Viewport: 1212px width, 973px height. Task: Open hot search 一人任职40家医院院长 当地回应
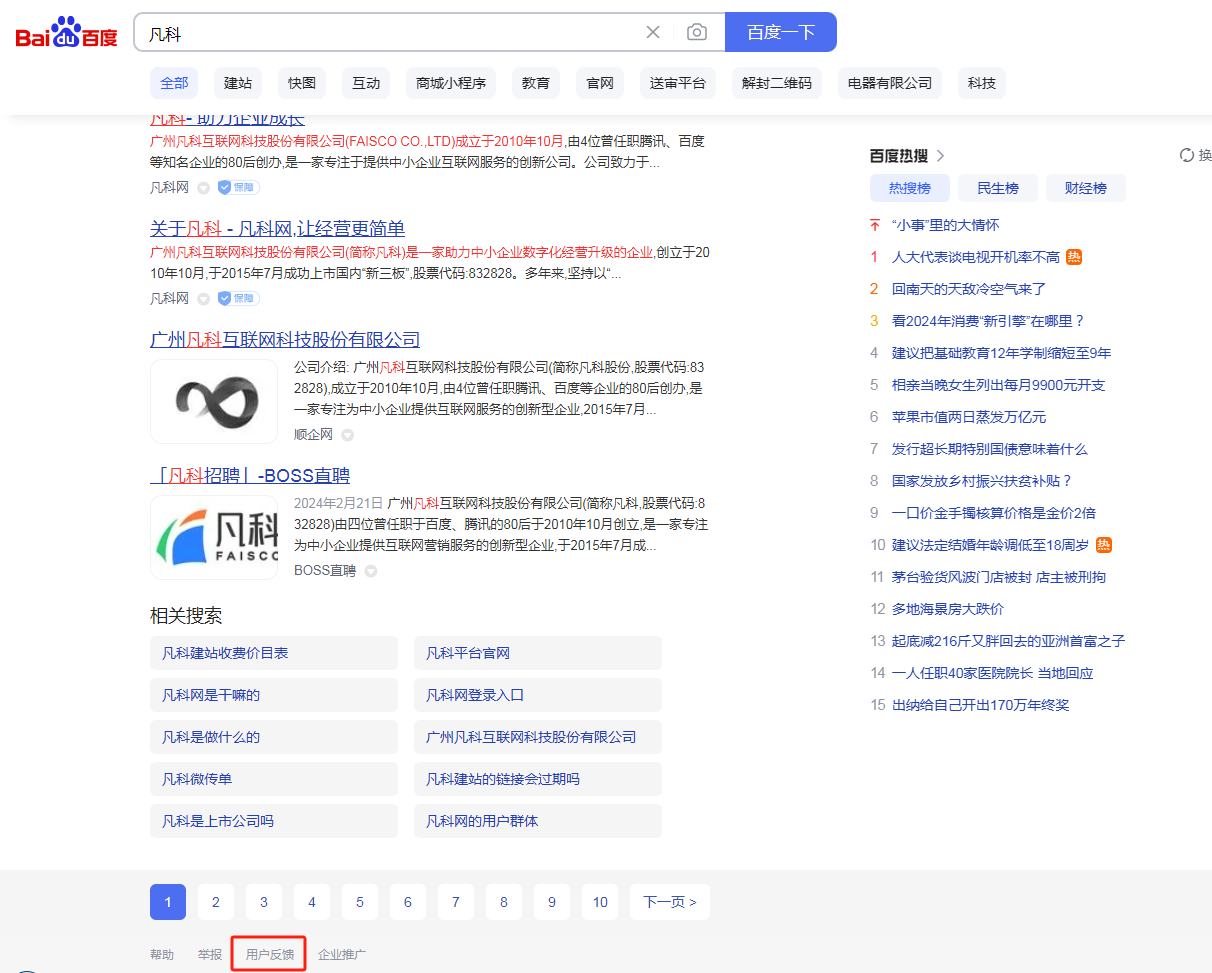993,673
